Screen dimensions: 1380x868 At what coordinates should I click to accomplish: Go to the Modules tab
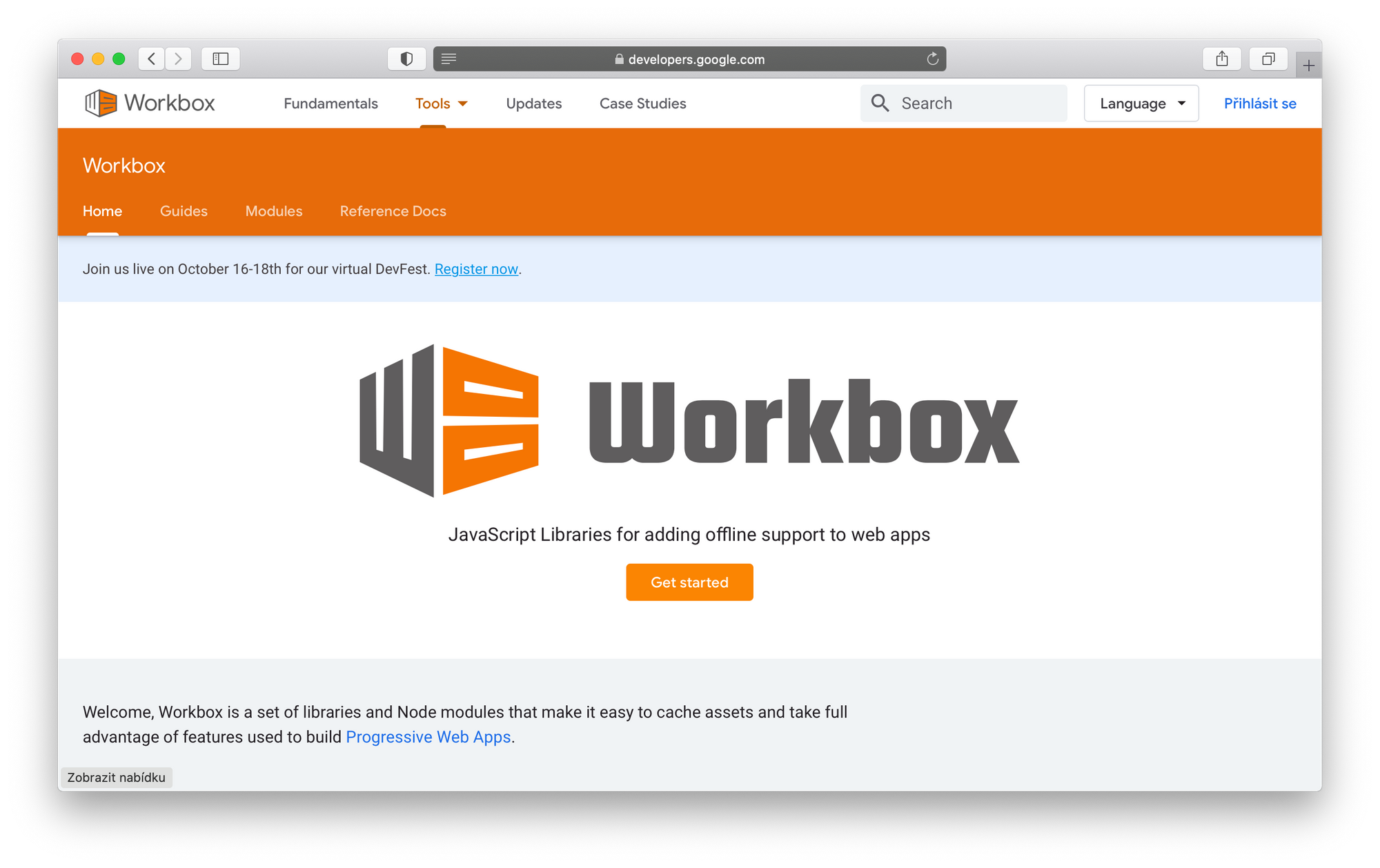coord(274,211)
